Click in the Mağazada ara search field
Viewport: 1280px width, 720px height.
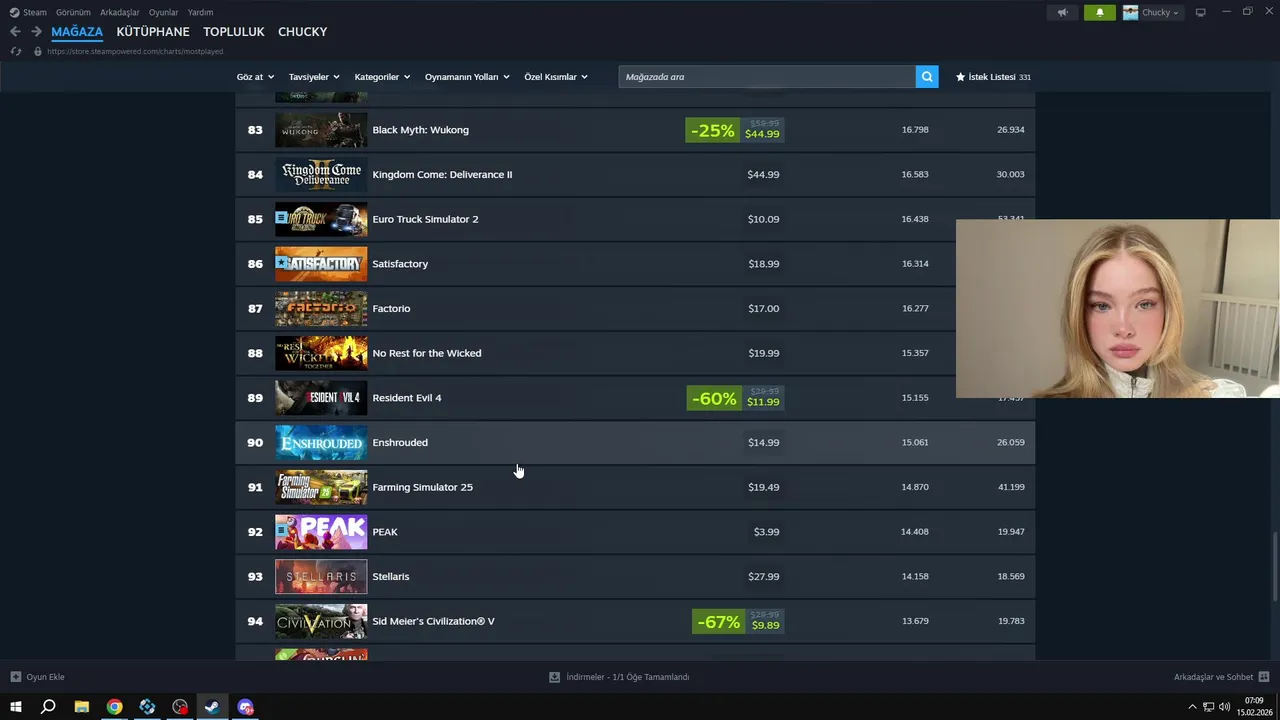click(767, 76)
